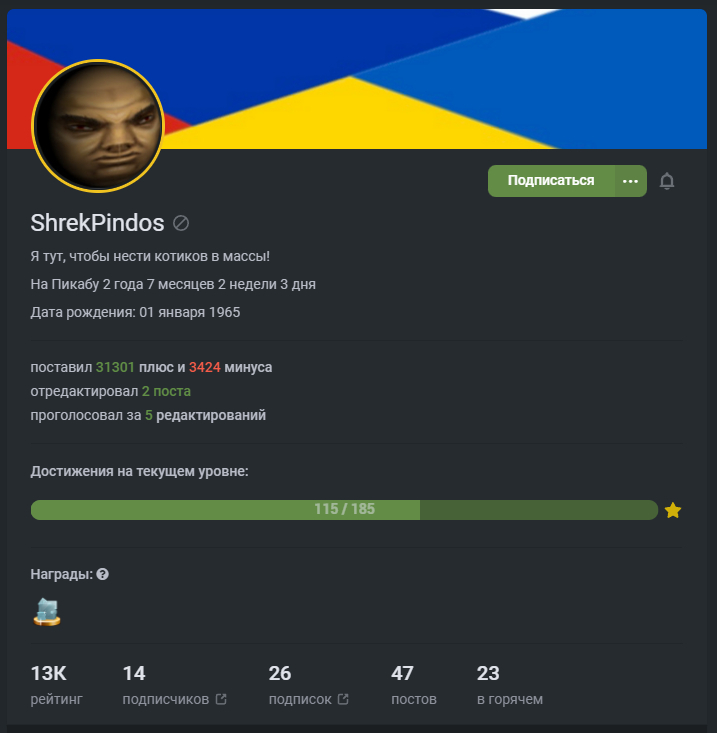
Task: Open подписчиков external link icon
Action: pyautogui.click(x=221, y=699)
